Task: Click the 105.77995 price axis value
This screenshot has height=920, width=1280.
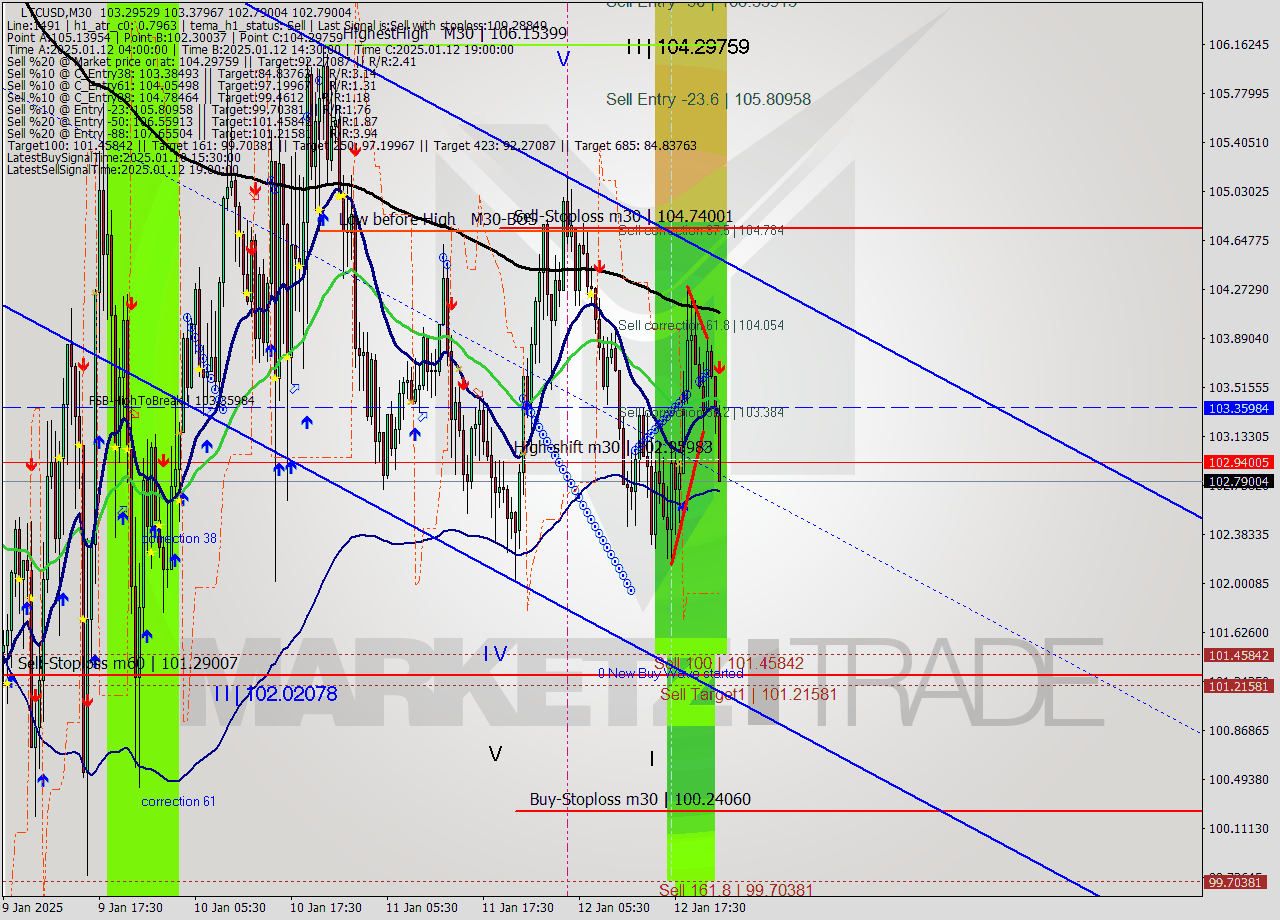Action: [x=1238, y=94]
